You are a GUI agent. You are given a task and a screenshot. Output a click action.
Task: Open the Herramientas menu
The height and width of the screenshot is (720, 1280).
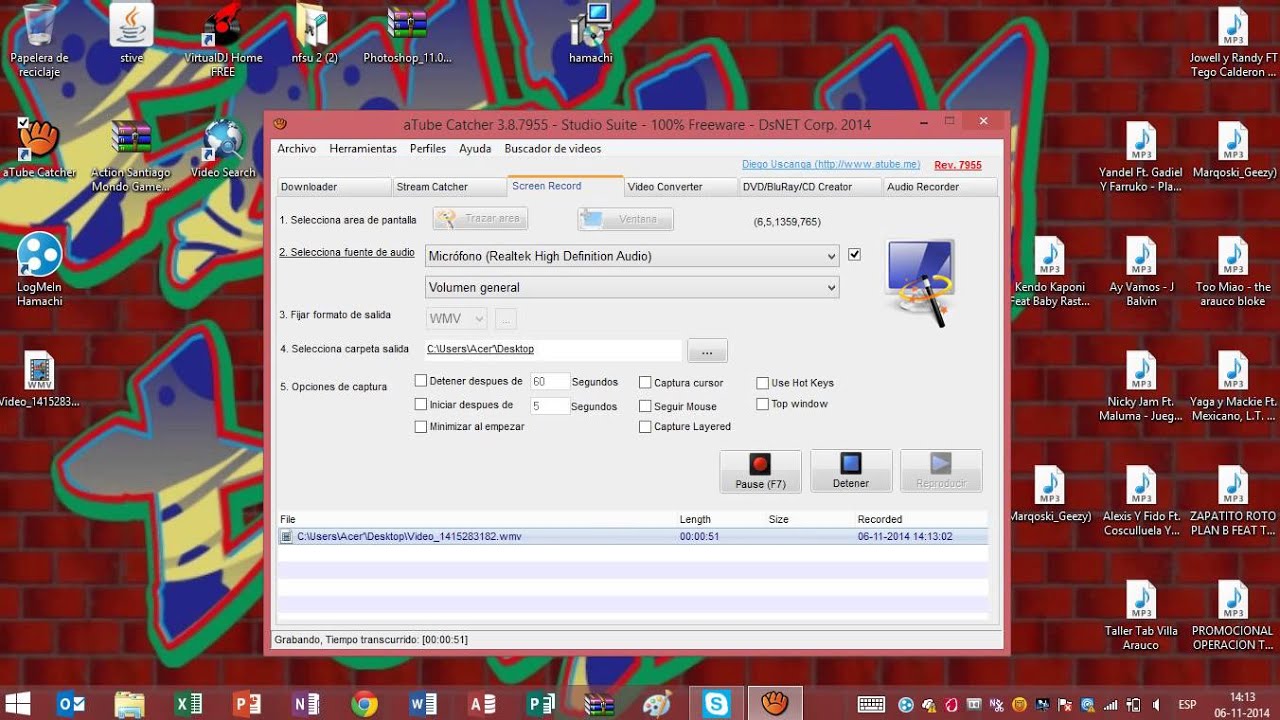click(x=363, y=148)
